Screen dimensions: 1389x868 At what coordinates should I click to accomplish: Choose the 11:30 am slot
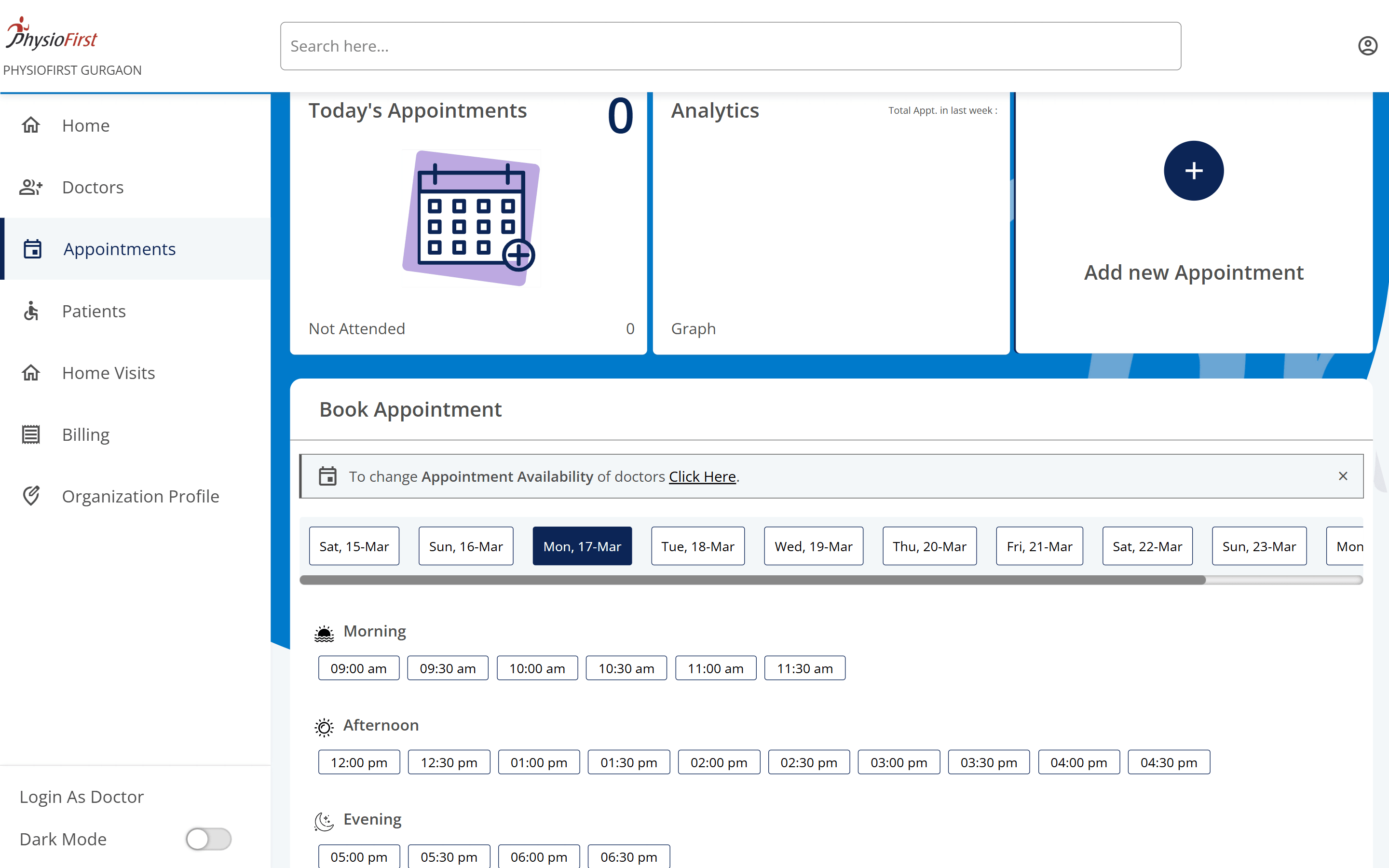coord(804,668)
